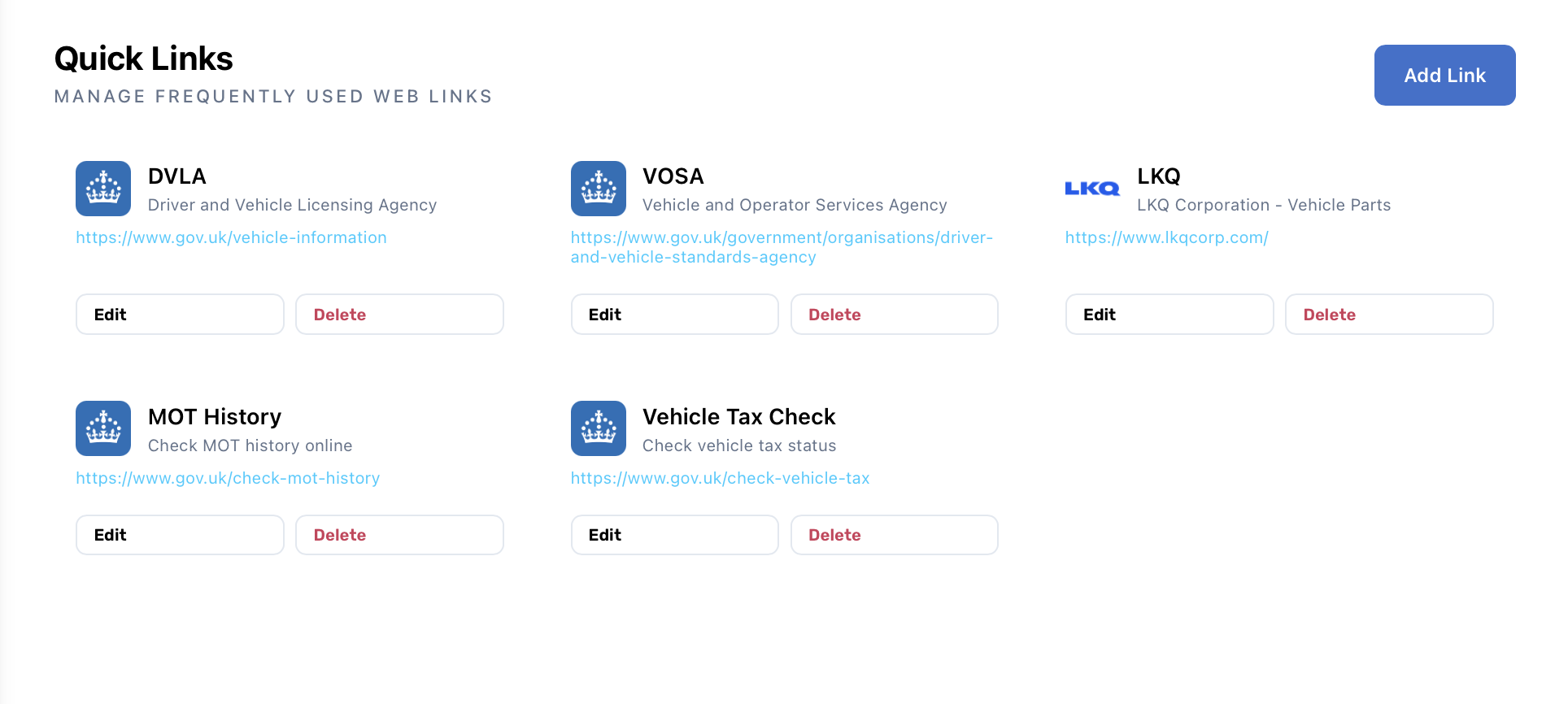
Task: Delete the DVLA link
Action: coord(399,314)
